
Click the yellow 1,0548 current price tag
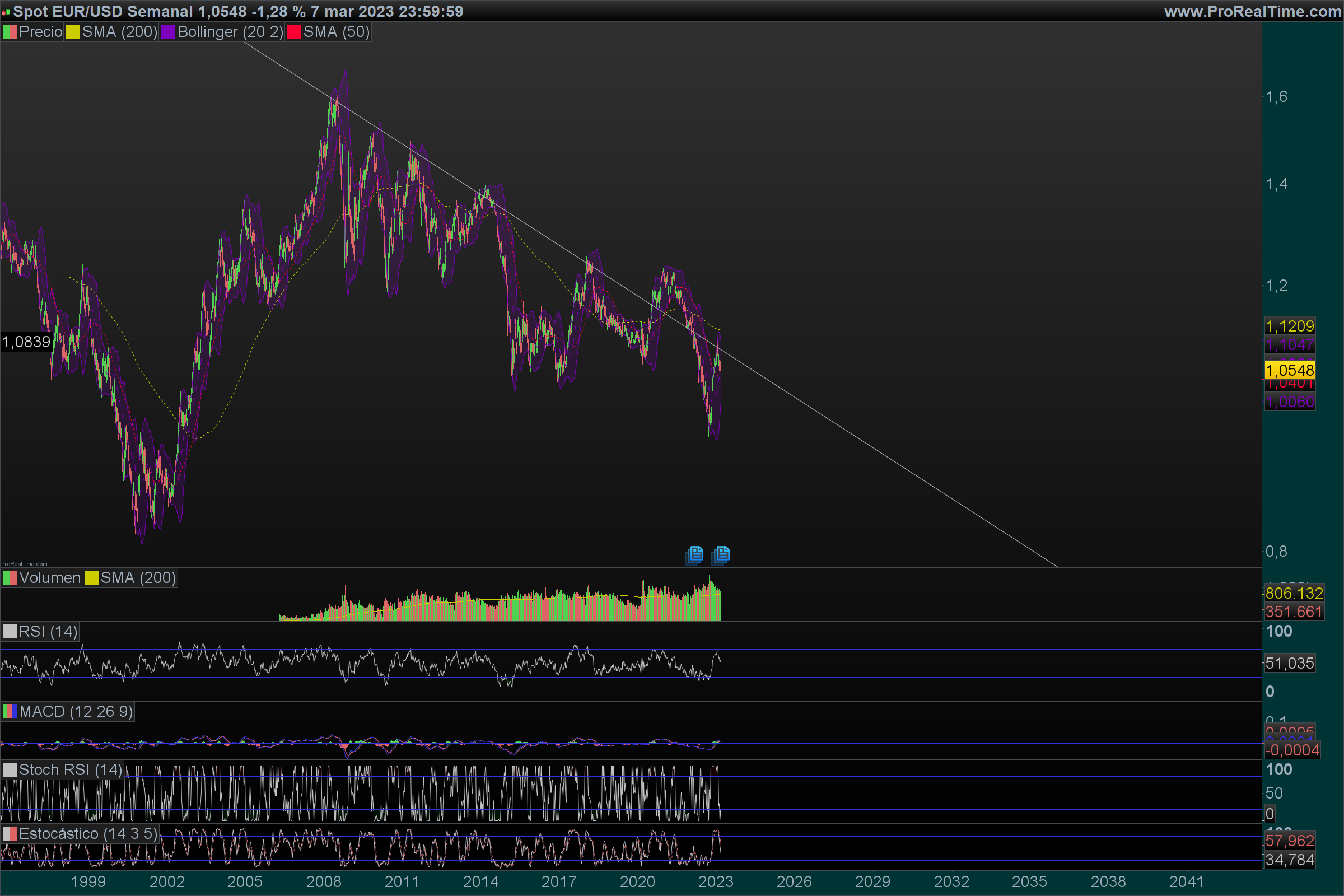click(1290, 370)
